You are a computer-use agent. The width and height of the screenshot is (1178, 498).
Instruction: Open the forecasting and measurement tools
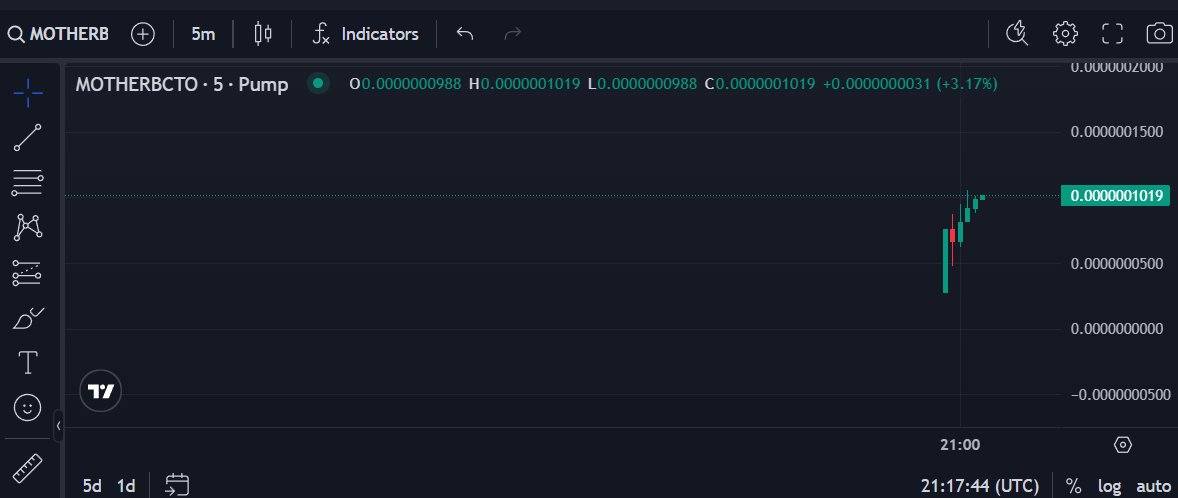pyautogui.click(x=28, y=273)
